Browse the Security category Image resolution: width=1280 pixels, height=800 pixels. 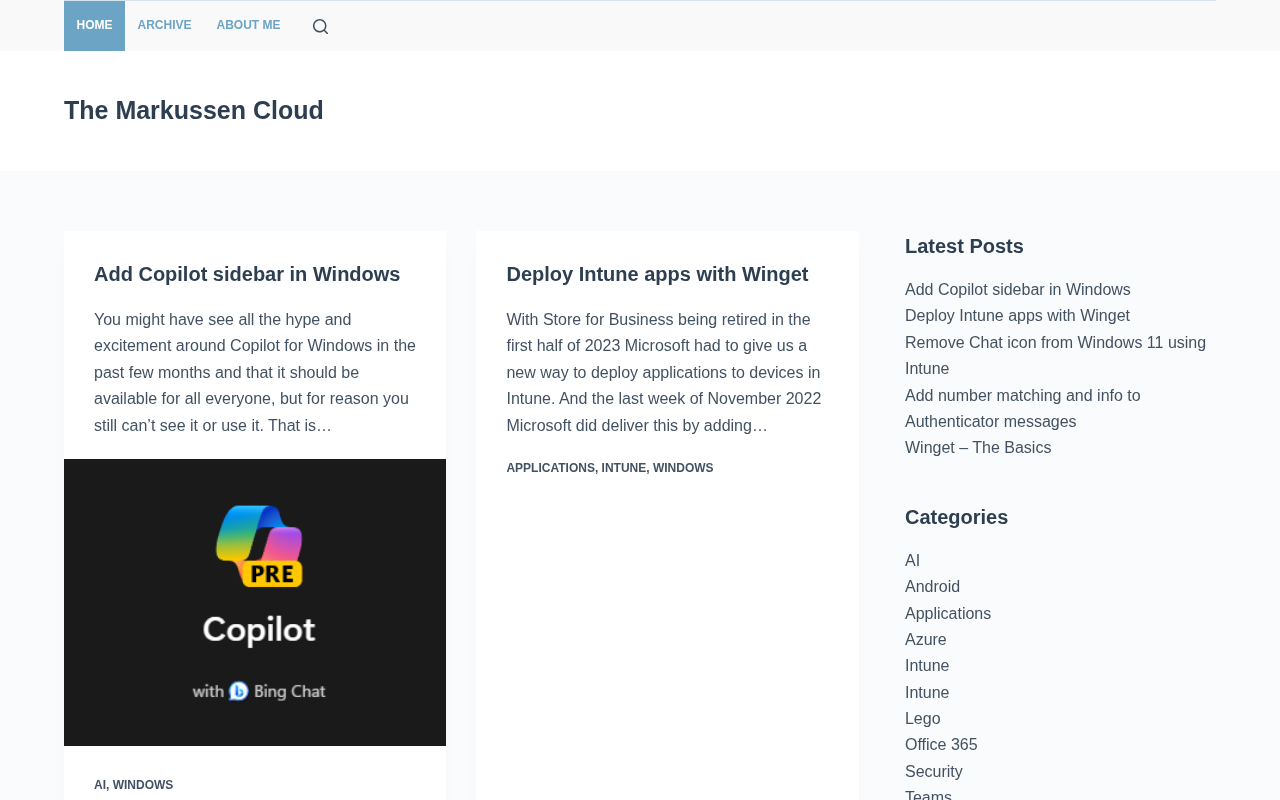pyautogui.click(x=934, y=772)
